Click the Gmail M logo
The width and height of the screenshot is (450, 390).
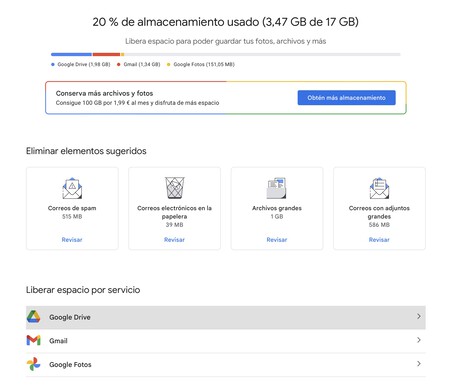(x=33, y=340)
